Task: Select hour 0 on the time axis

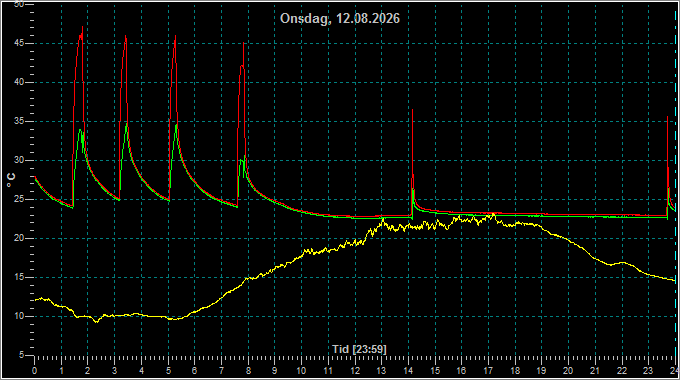Action: tap(35, 371)
